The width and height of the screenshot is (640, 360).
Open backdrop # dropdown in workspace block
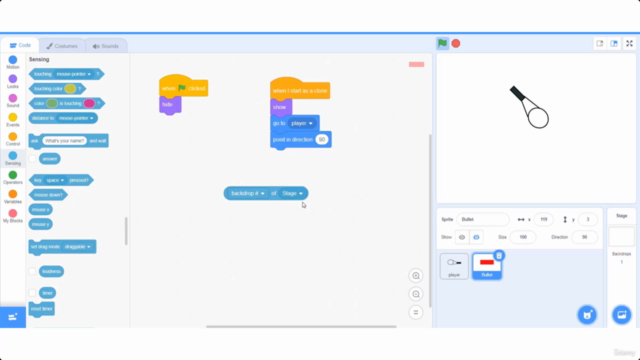pyautogui.click(x=248, y=193)
